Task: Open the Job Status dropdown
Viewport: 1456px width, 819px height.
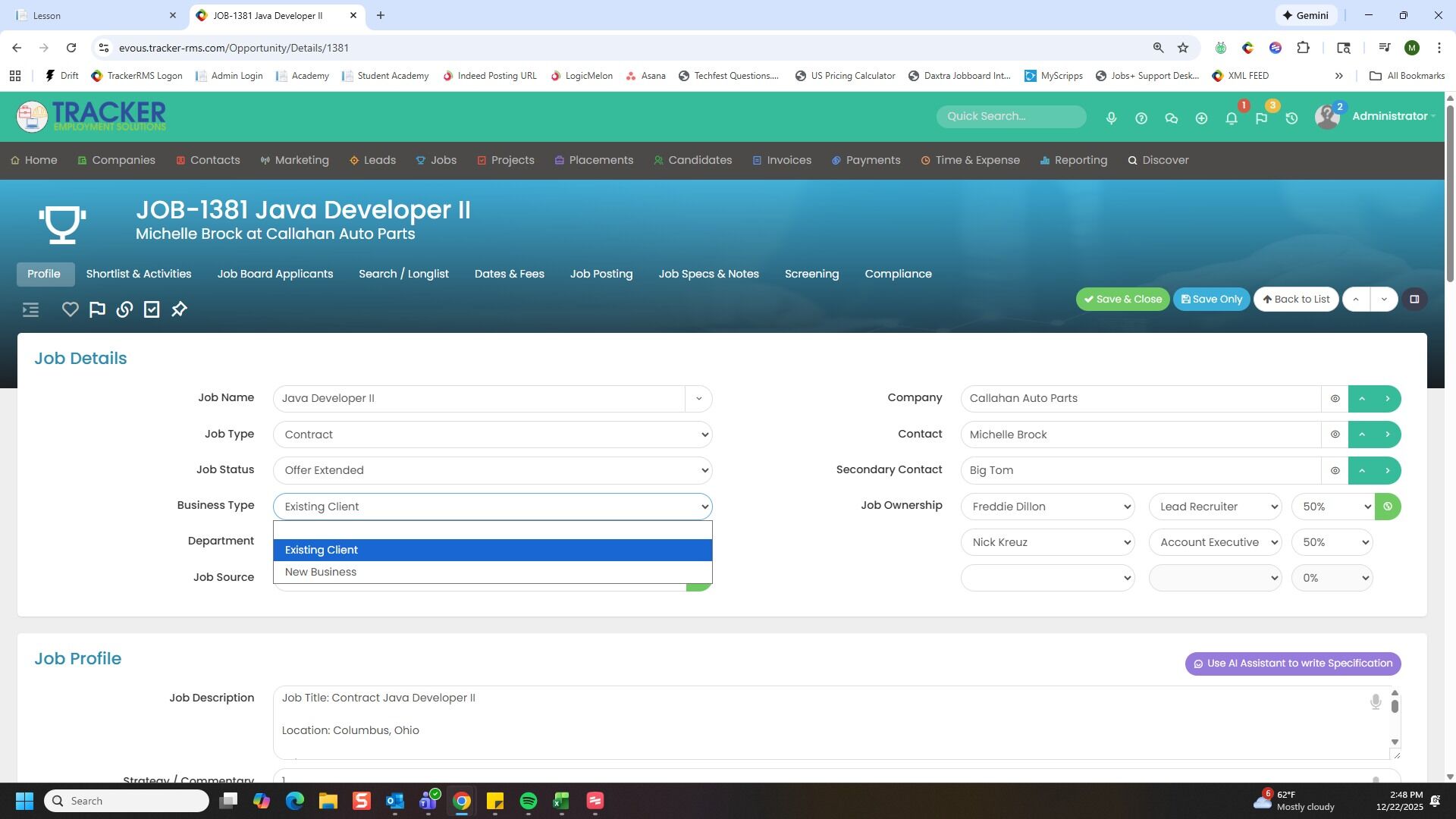Action: (492, 470)
